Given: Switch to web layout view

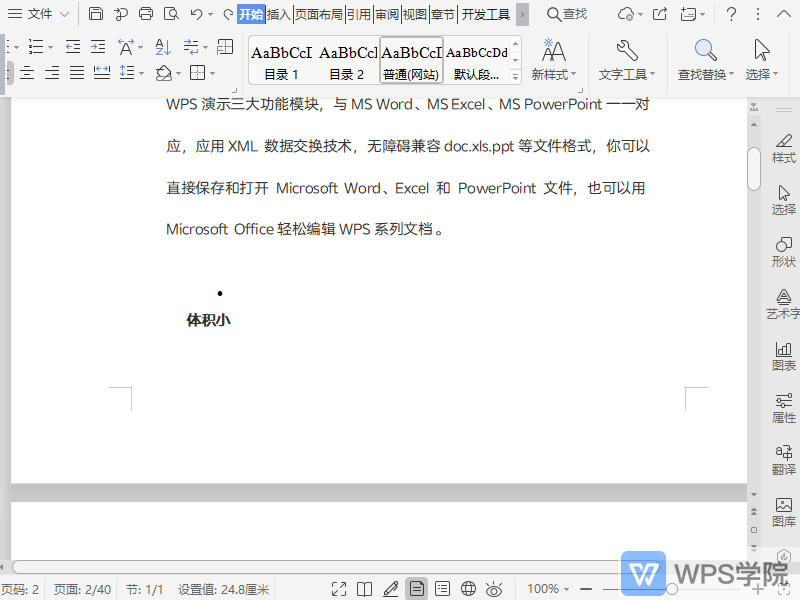Looking at the screenshot, I should click(468, 589).
